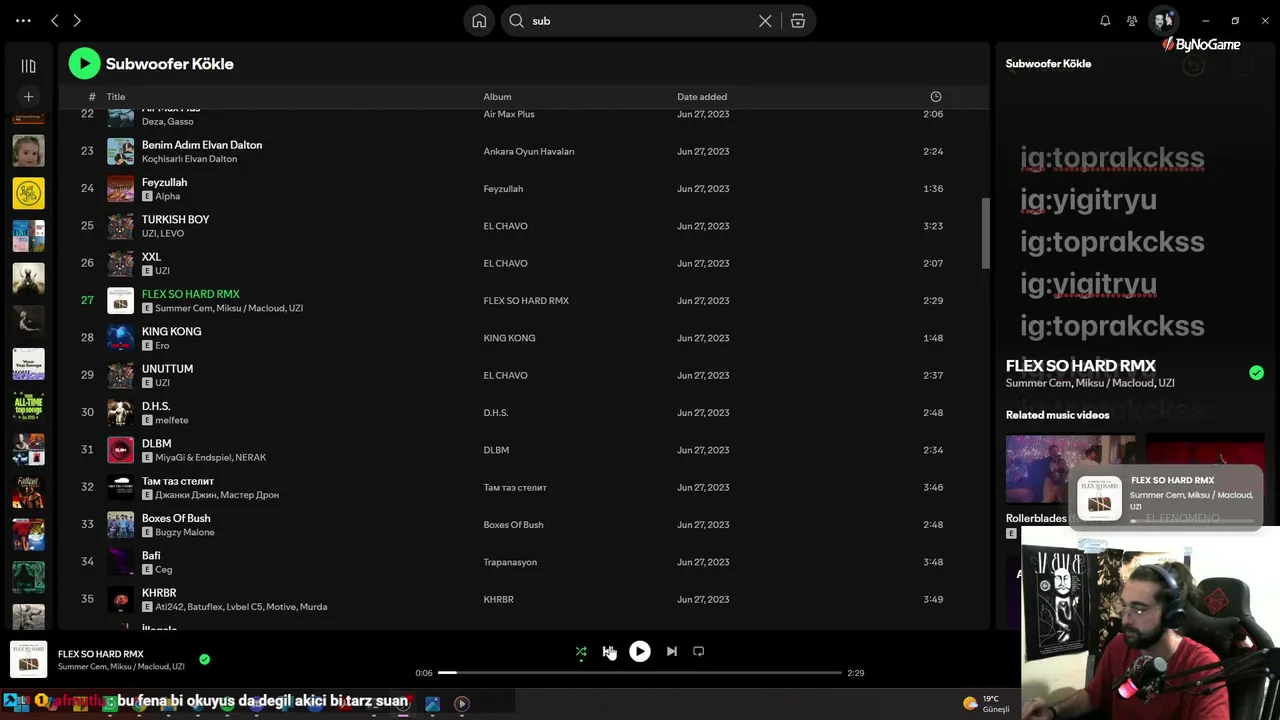The image size is (1280, 720).
Task: Open artist Alpha under Feyzullah
Action: pyautogui.click(x=167, y=197)
